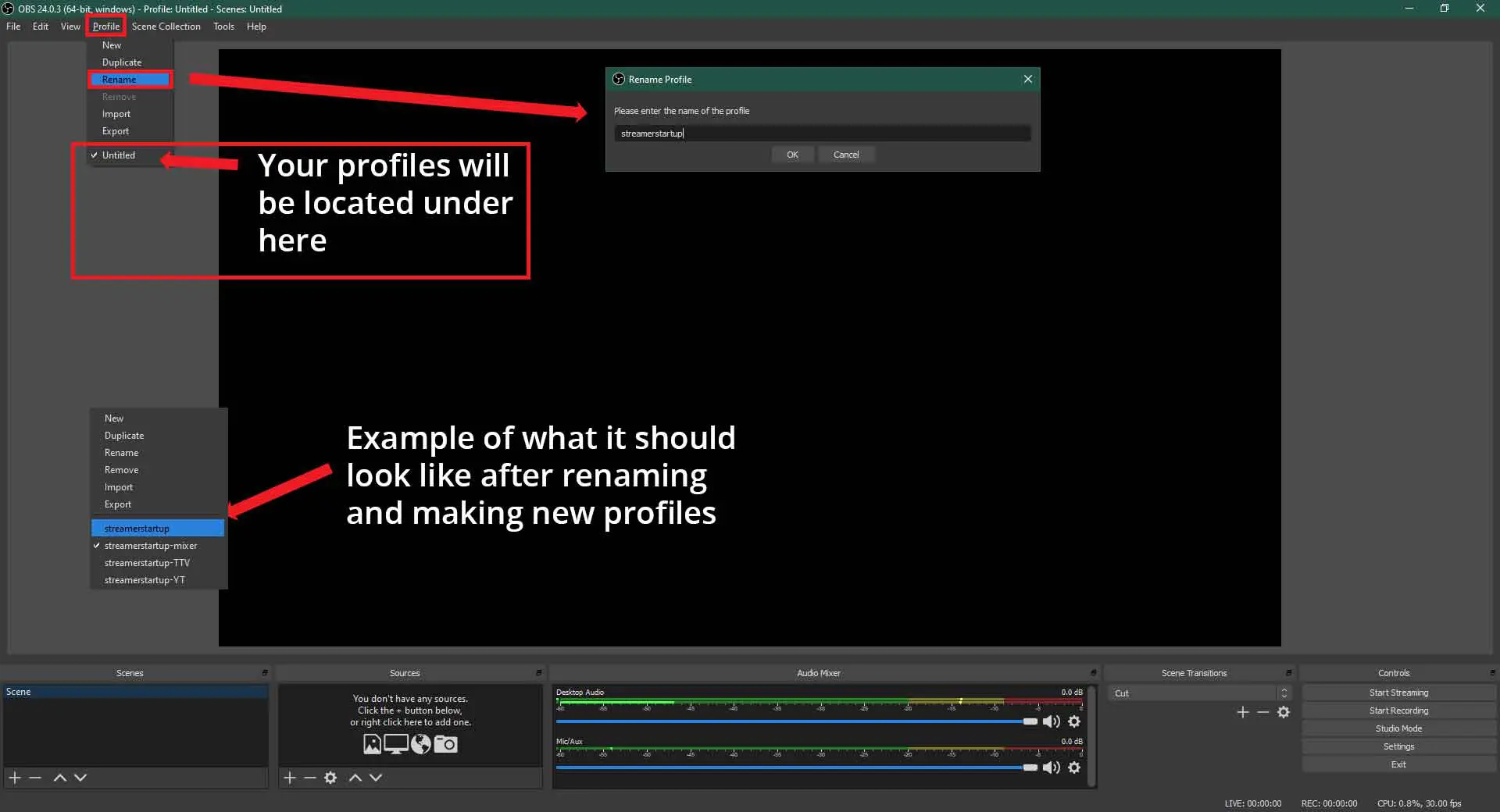Add a new scene with the Scenes plus icon
This screenshot has height=812, width=1500.
pos(14,778)
